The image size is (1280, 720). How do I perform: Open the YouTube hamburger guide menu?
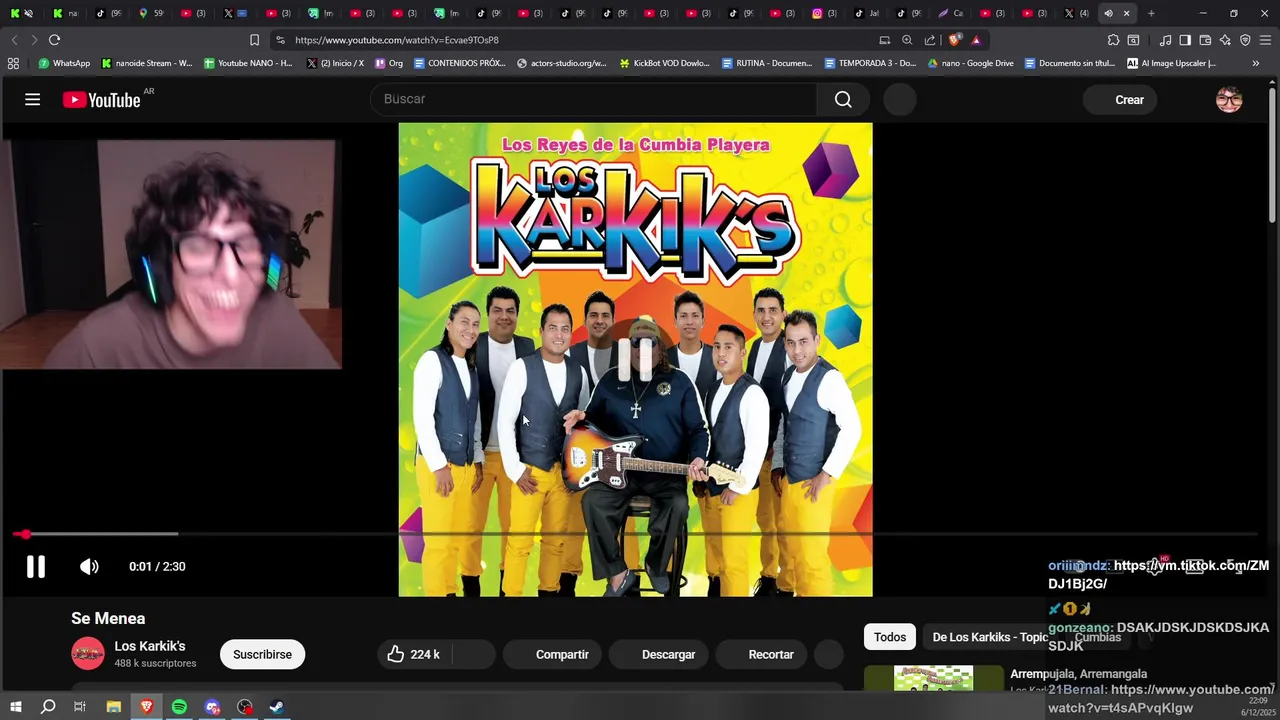(32, 99)
